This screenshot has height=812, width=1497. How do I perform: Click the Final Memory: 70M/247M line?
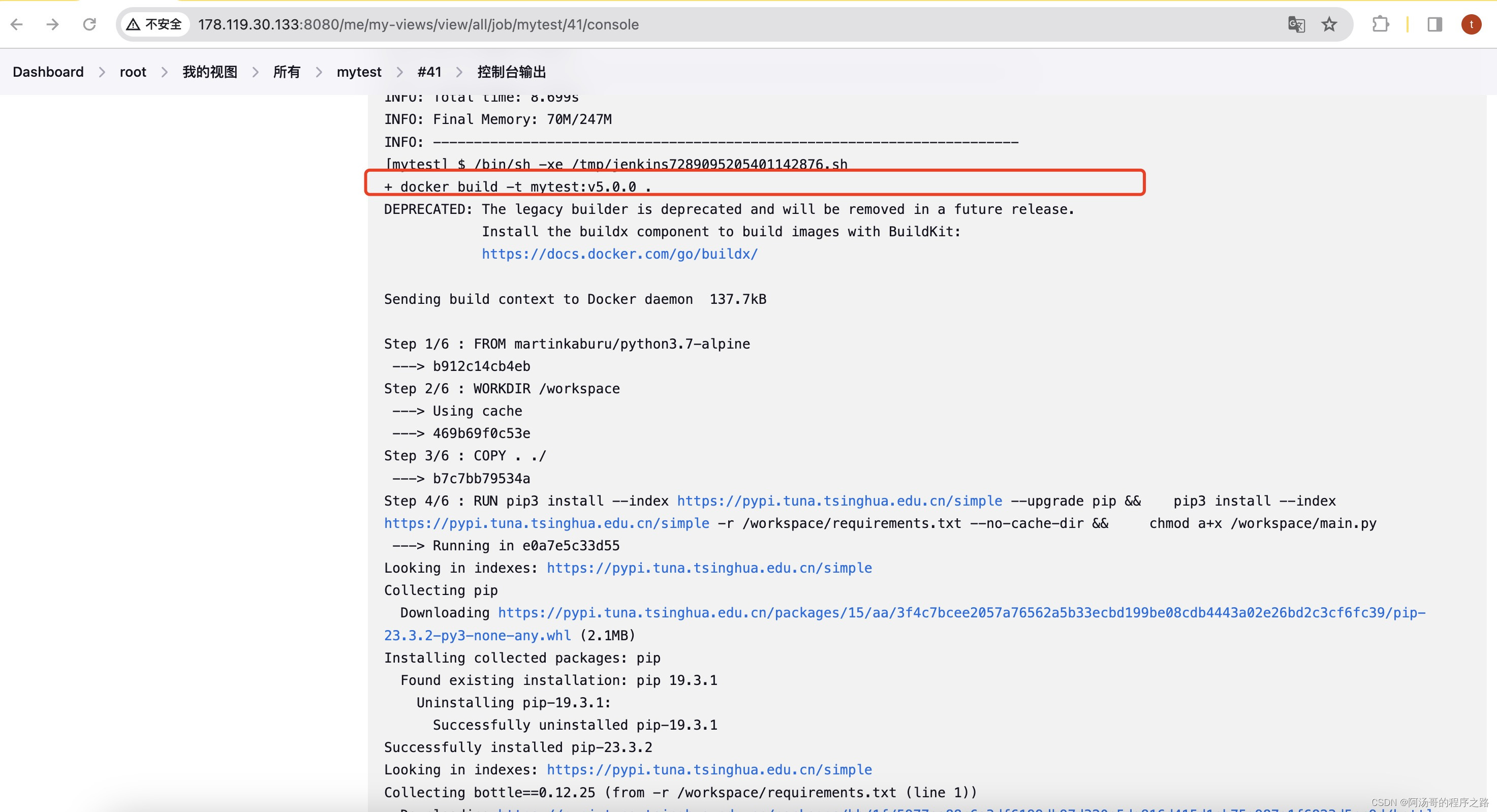[x=498, y=119]
